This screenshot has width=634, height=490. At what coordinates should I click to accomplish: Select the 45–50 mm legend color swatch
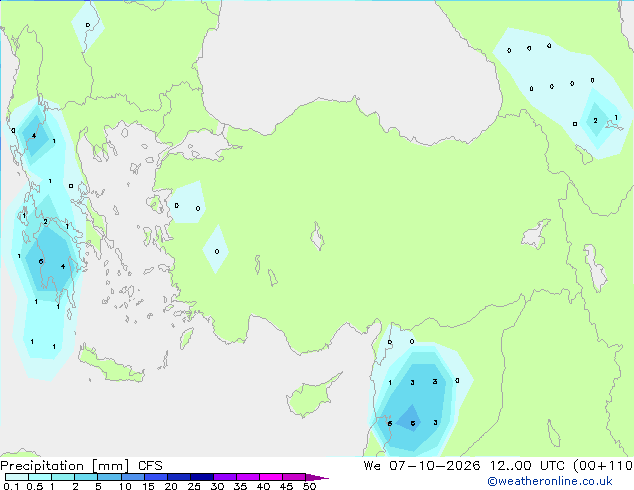(294, 477)
